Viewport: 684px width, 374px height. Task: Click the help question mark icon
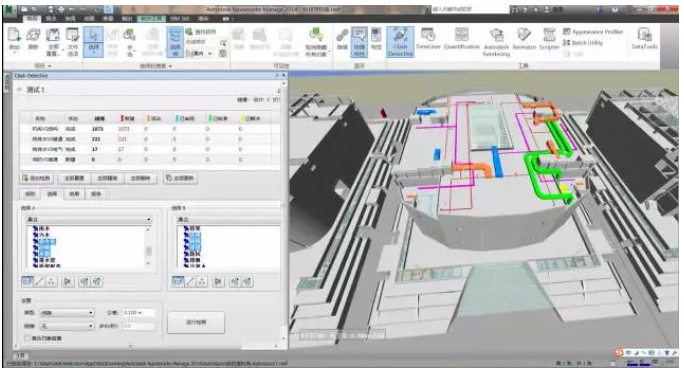pyautogui.click(x=615, y=9)
